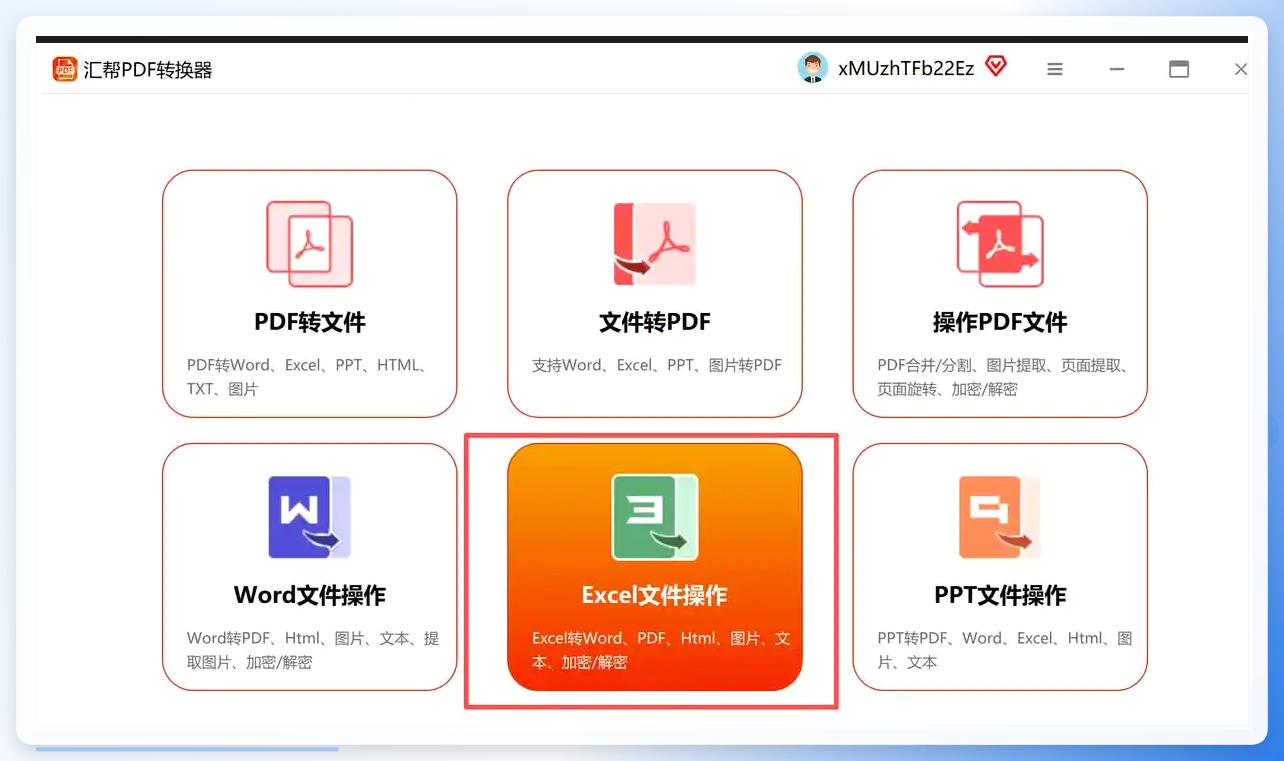The height and width of the screenshot is (761, 1284).
Task: Select the Word文件操作 blue W icon
Action: pyautogui.click(x=310, y=517)
